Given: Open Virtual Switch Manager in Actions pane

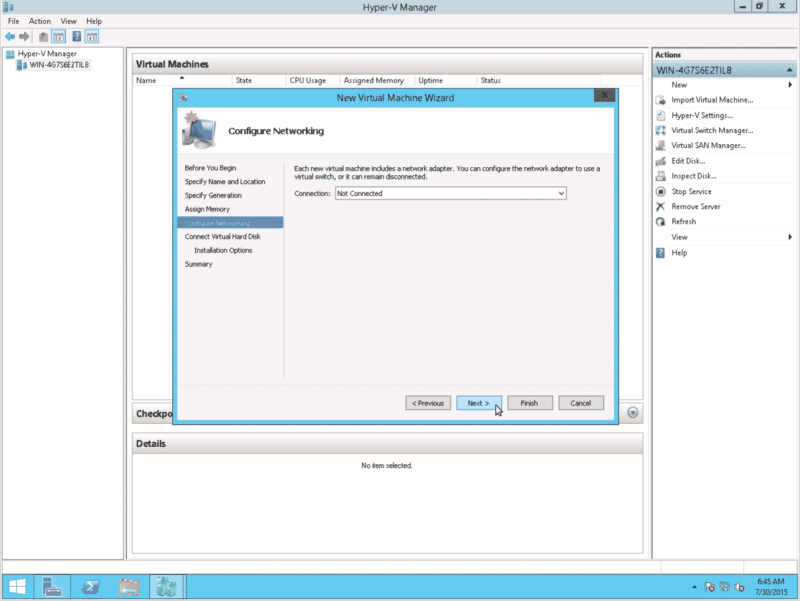Looking at the screenshot, I should click(x=712, y=130).
